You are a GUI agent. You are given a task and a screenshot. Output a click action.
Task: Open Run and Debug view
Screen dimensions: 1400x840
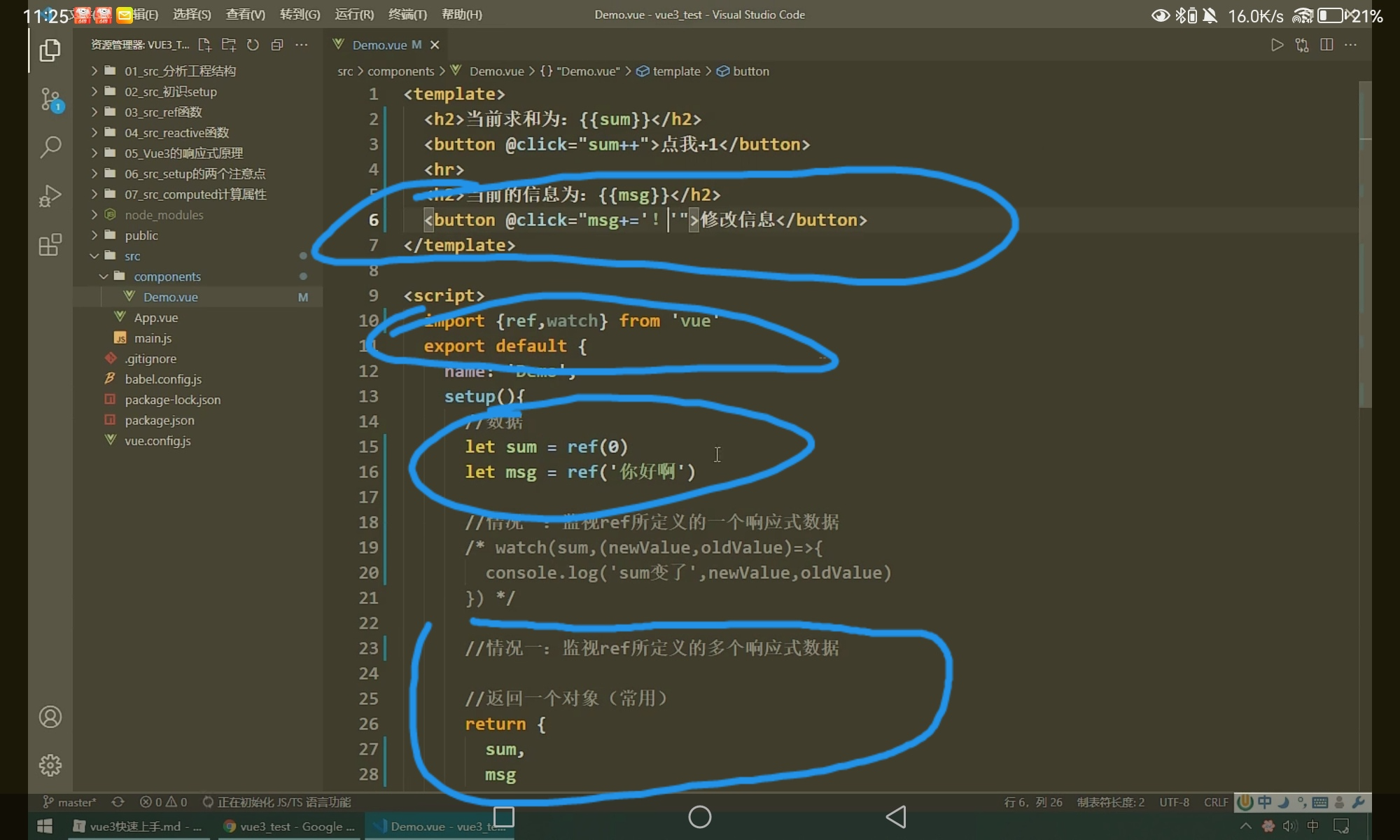(50, 196)
